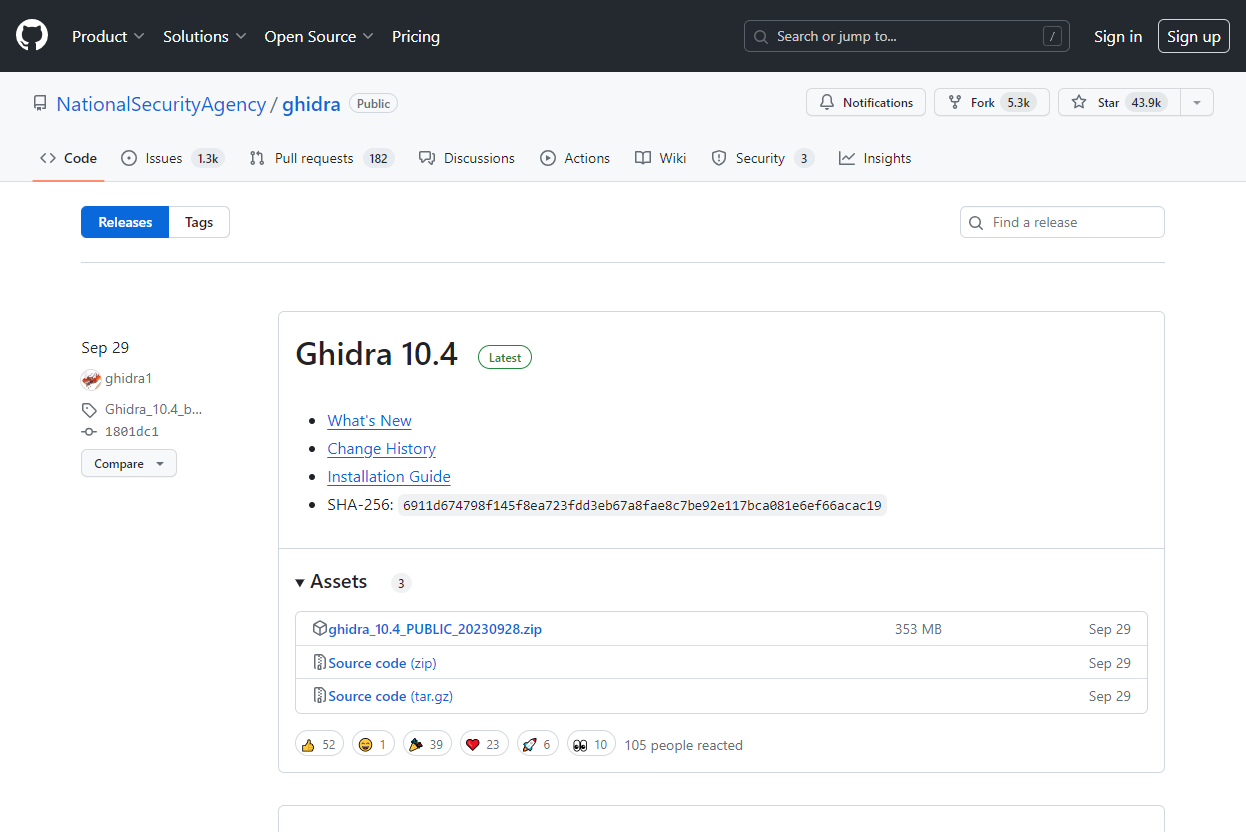
Task: Click the tag icon beside Ghidra_10.4_b…
Action: pyautogui.click(x=89, y=410)
